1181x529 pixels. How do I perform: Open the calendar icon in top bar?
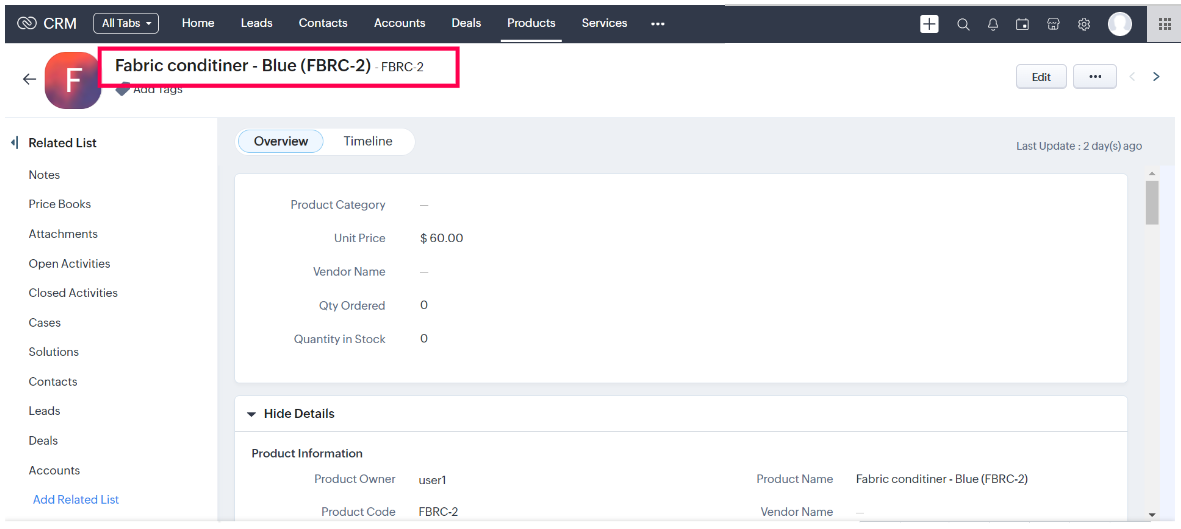[1022, 24]
